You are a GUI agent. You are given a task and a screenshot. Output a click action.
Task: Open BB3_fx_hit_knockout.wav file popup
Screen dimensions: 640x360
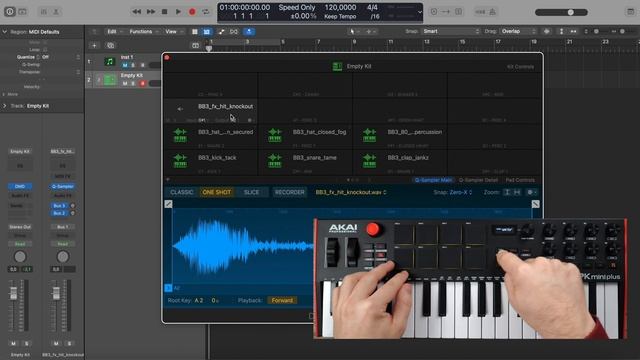[x=351, y=192]
